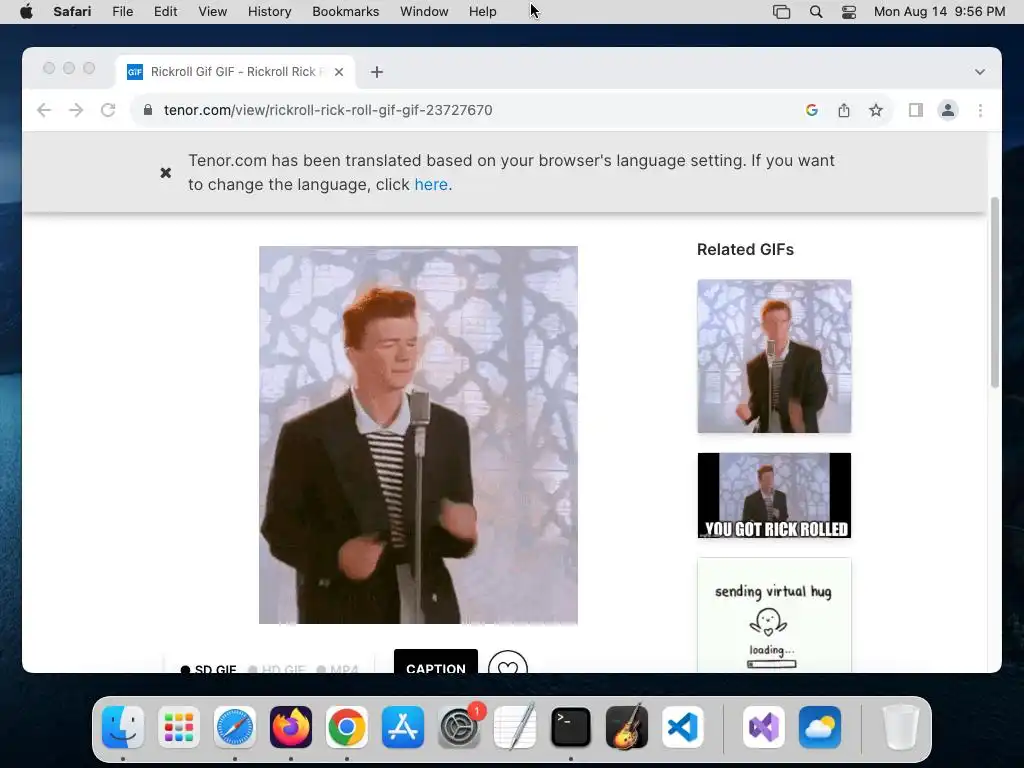1024x768 pixels.
Task: Open Control Center in menu bar
Action: click(848, 12)
